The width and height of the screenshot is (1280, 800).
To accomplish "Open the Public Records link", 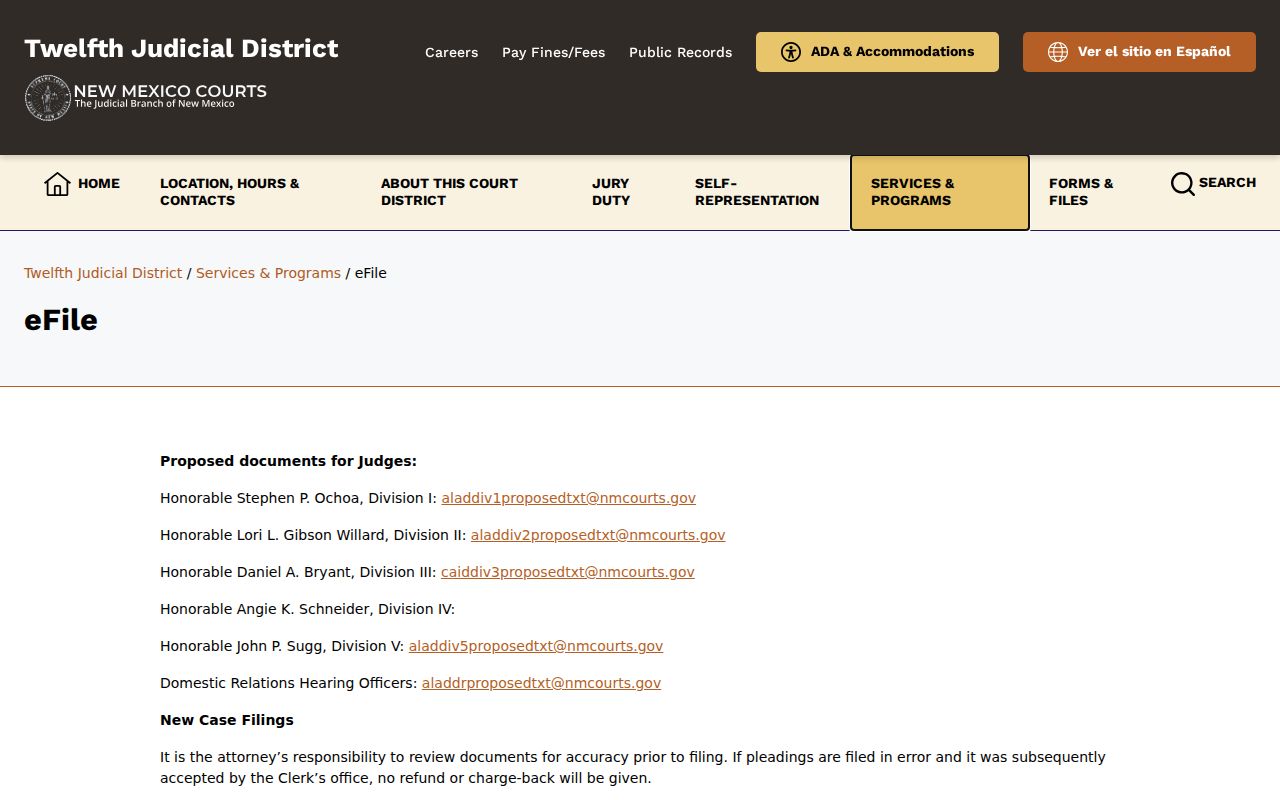I will [x=680, y=52].
